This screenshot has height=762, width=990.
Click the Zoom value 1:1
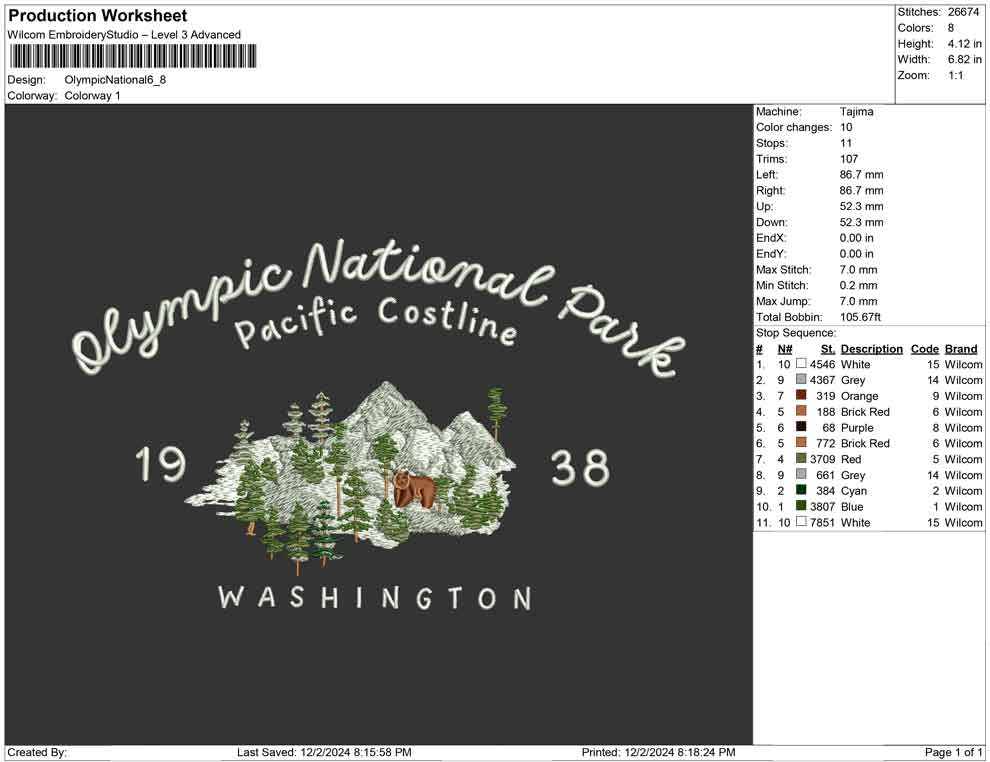(x=955, y=75)
